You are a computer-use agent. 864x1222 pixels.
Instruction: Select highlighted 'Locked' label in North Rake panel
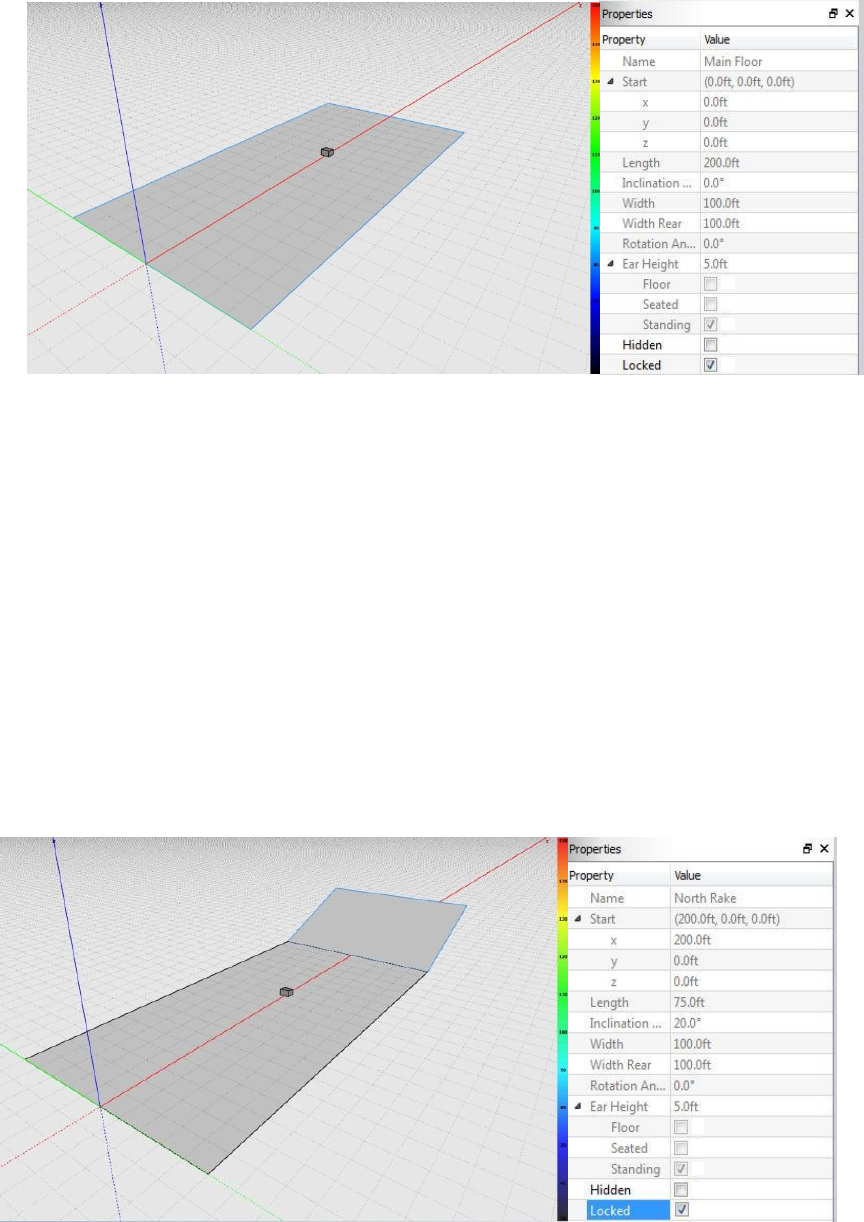(611, 1211)
